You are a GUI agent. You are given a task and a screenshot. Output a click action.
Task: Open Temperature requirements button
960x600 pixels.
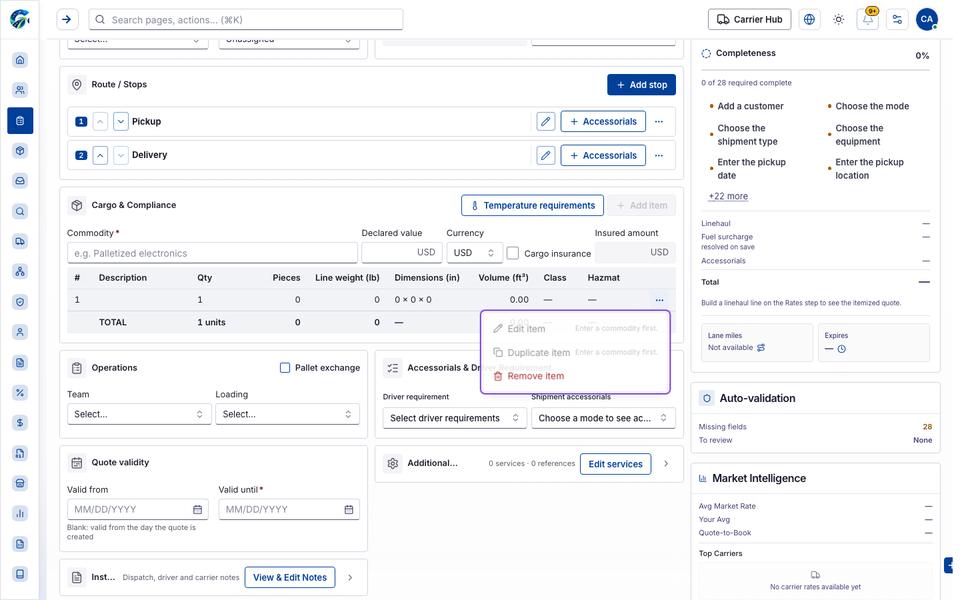click(532, 205)
